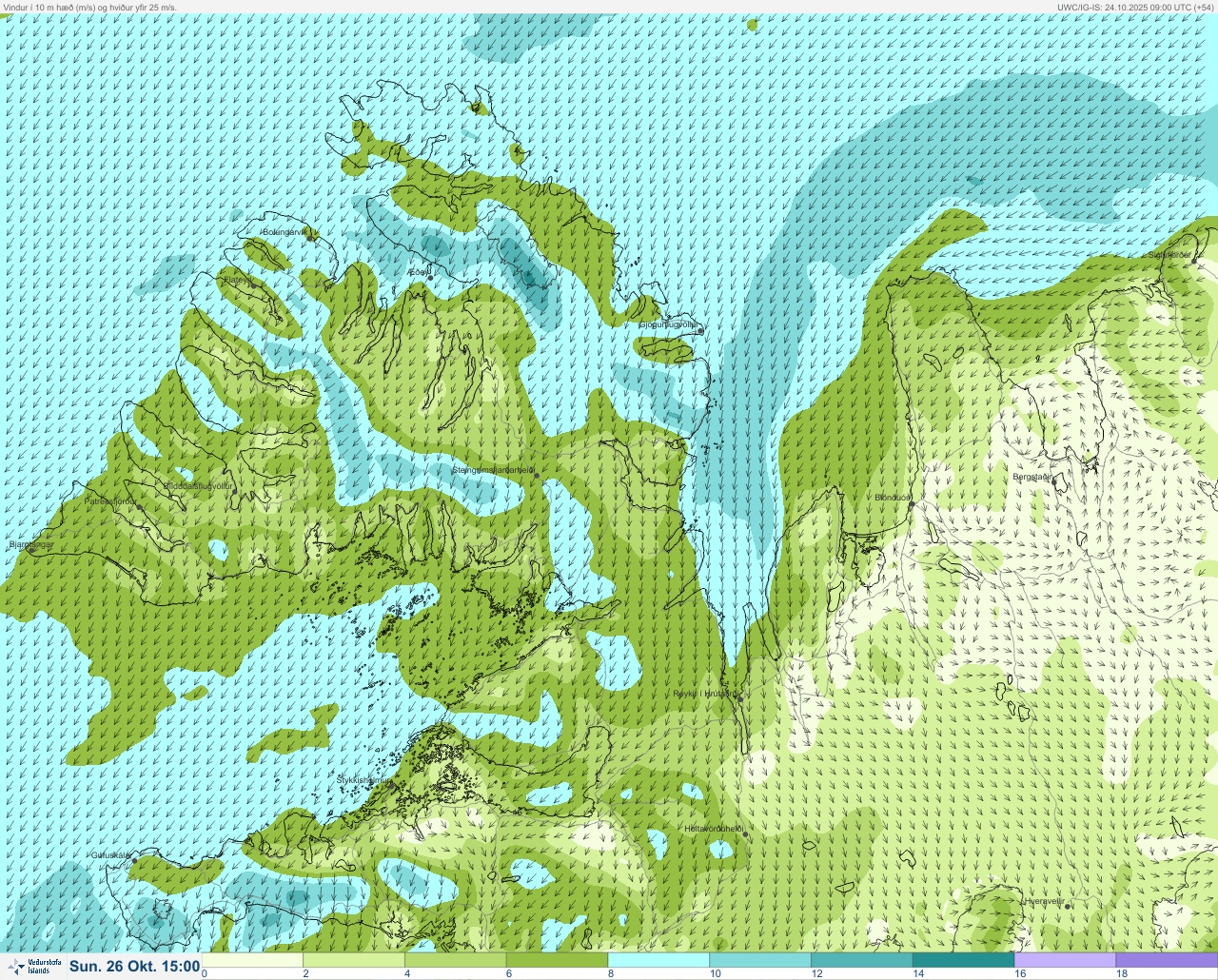Click the 16–18 m/s purple legend swatch
The width and height of the screenshot is (1218, 980).
[x=1065, y=960]
